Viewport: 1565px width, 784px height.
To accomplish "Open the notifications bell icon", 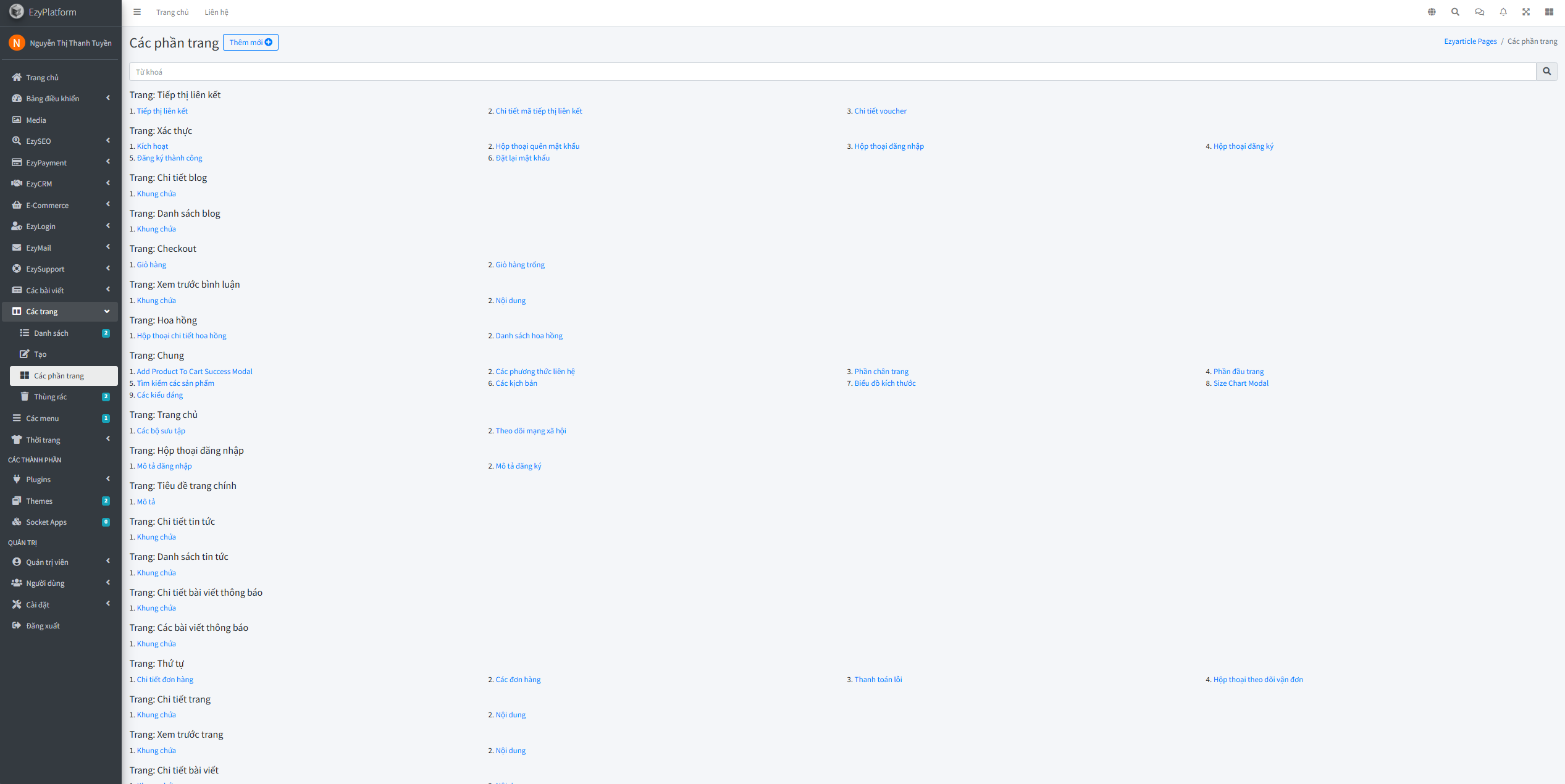I will (1503, 12).
